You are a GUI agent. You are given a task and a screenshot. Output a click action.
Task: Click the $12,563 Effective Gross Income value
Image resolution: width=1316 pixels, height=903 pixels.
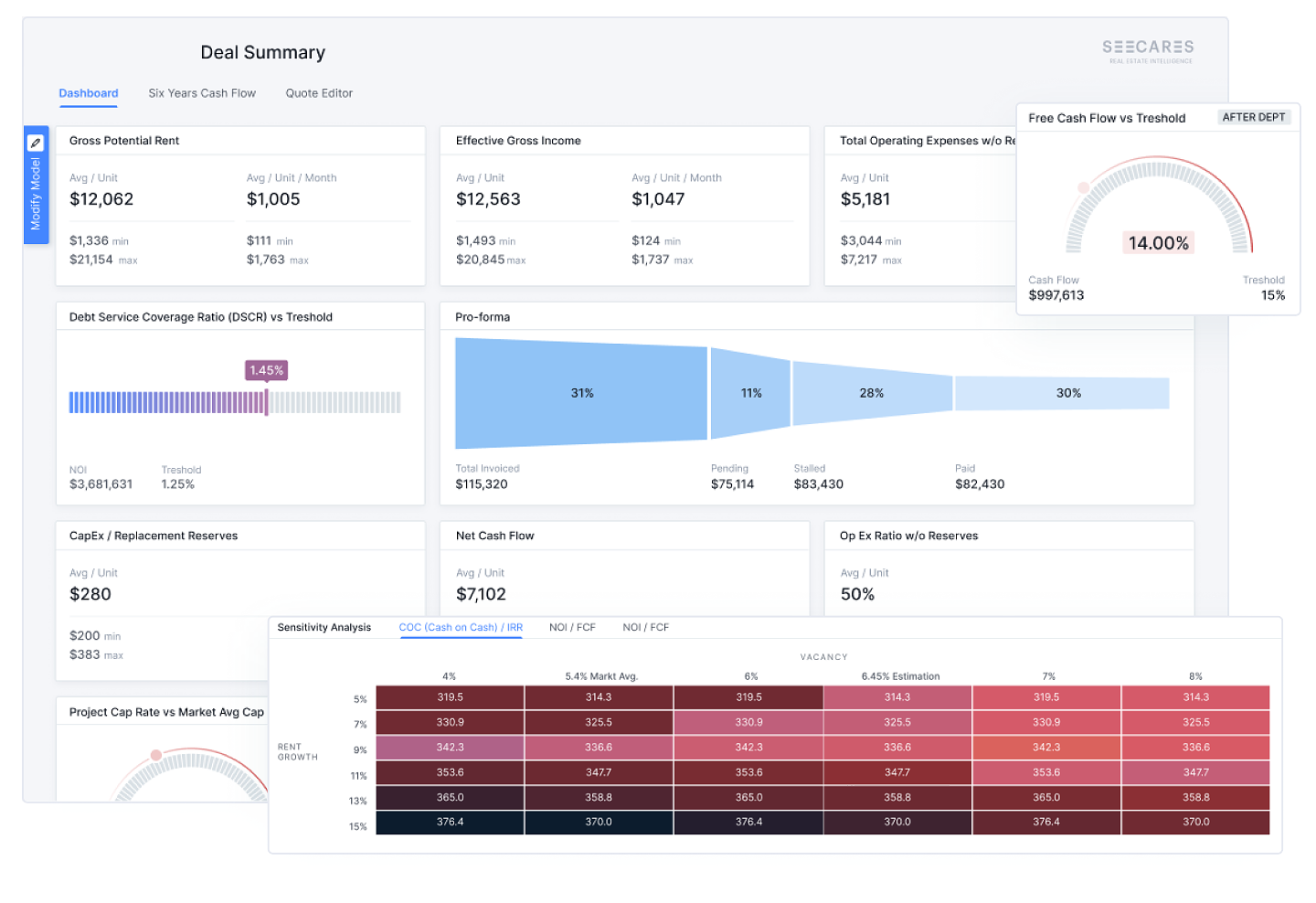pyautogui.click(x=488, y=199)
